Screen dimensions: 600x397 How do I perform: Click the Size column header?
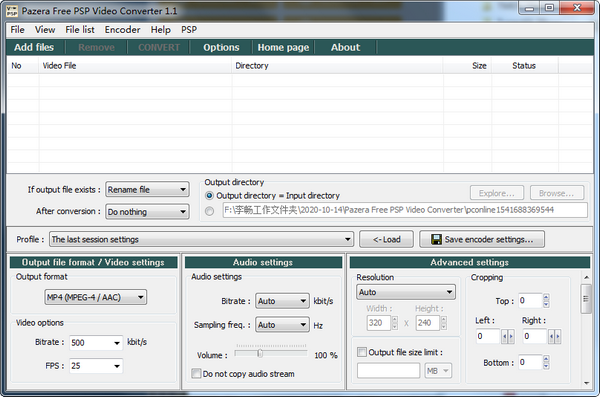[x=468, y=66]
